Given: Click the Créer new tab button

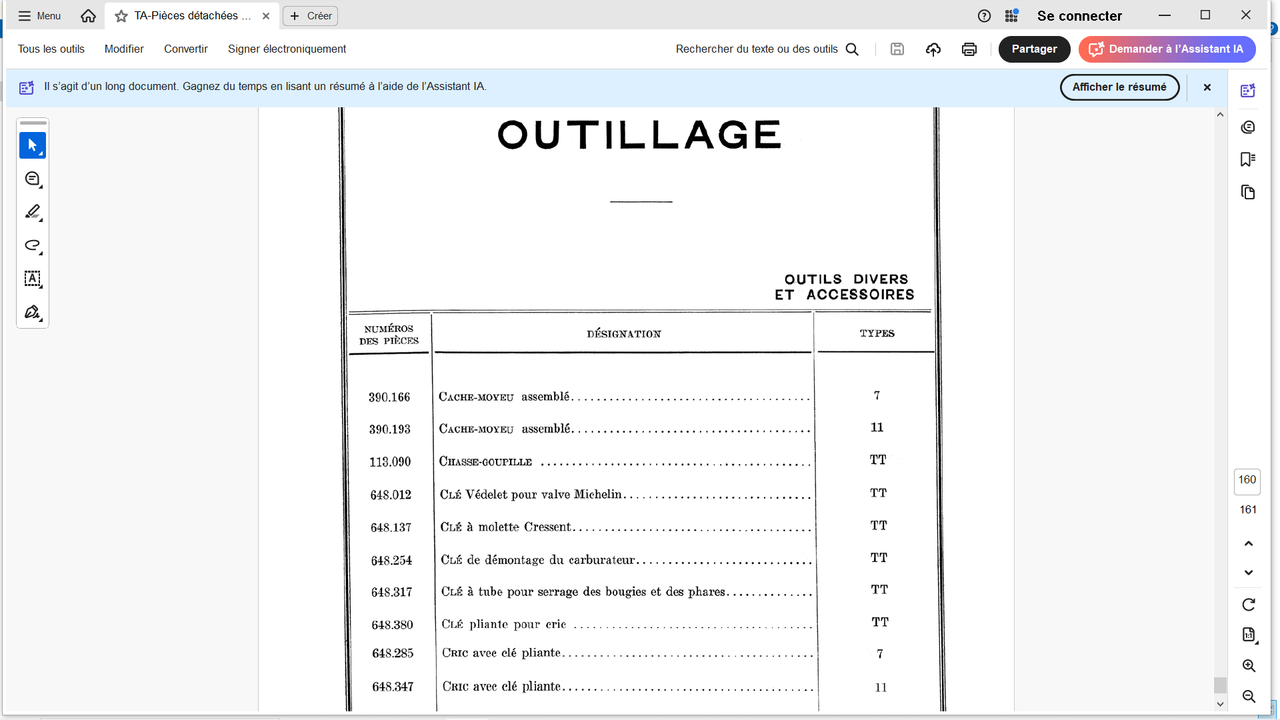Looking at the screenshot, I should (310, 16).
